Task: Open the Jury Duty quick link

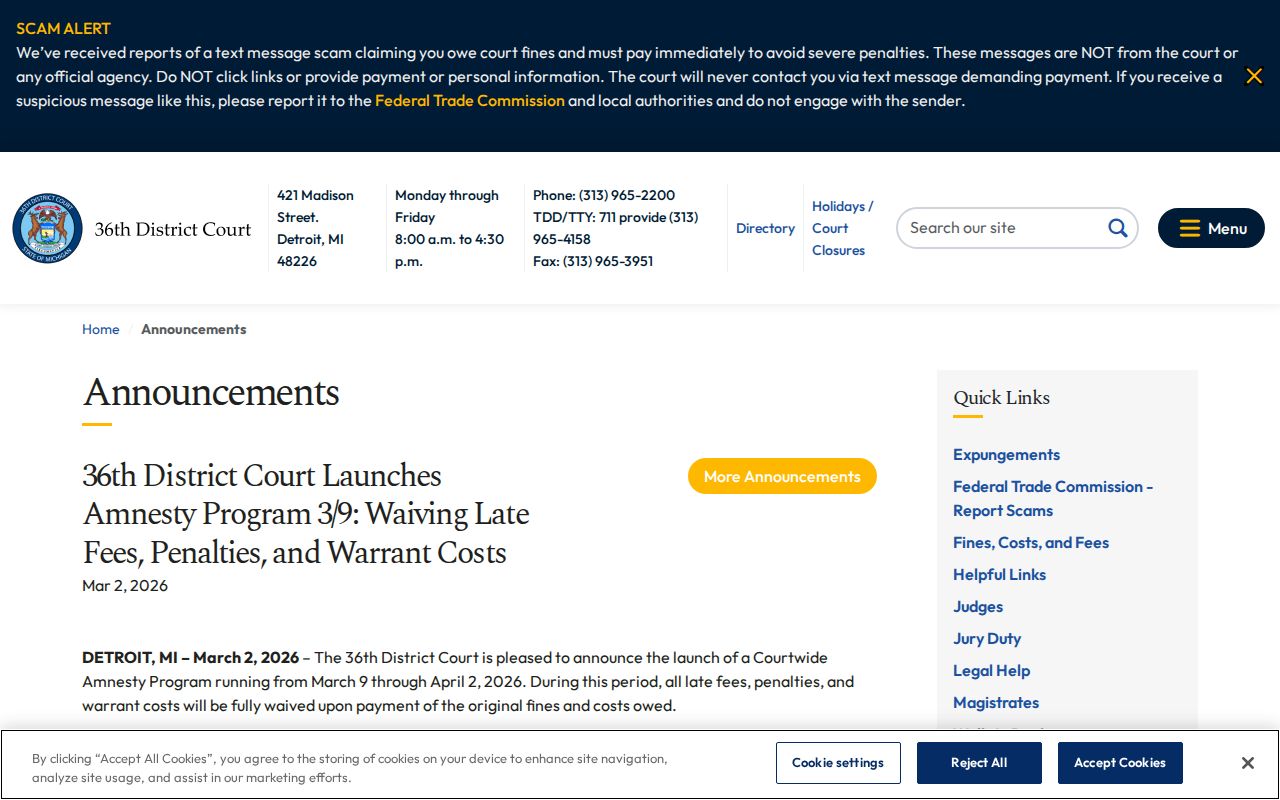Action: coord(987,638)
